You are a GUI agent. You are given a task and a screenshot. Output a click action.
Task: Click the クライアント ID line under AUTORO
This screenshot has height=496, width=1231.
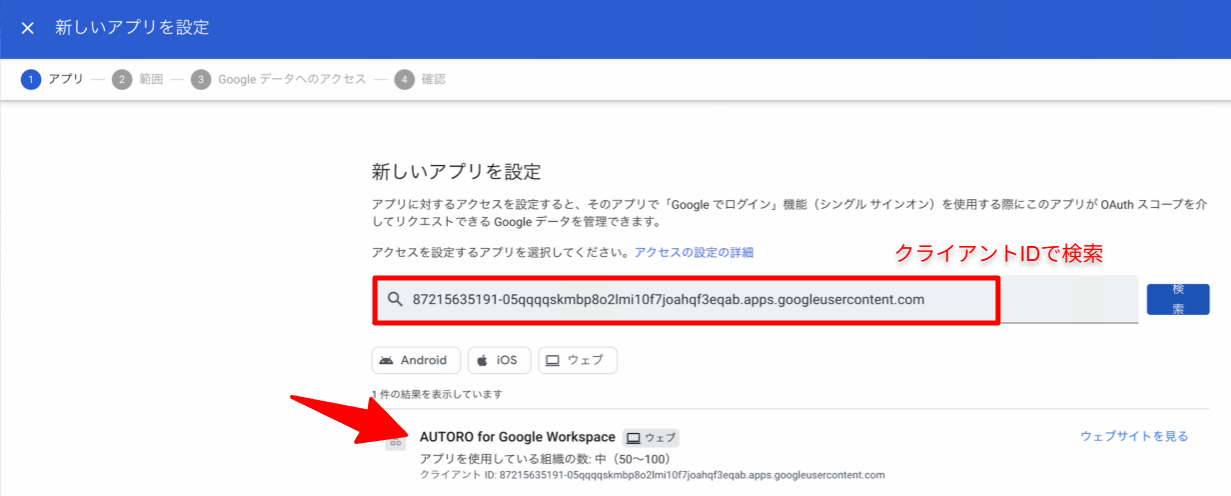[x=652, y=474]
